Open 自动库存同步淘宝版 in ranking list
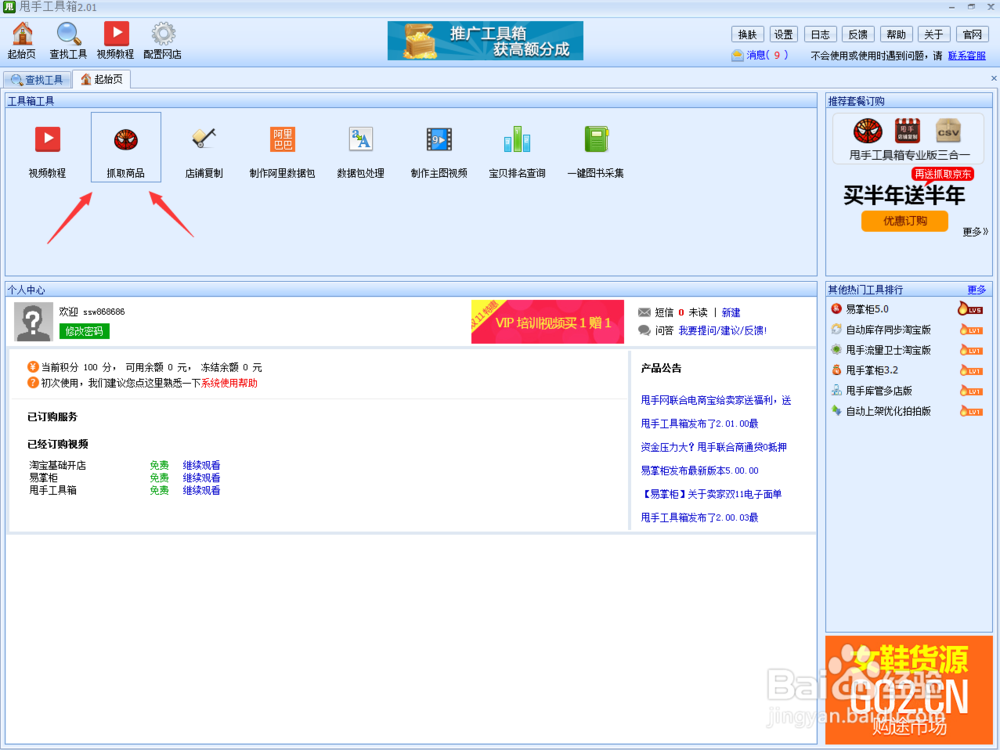The image size is (1000, 750). coord(888,330)
